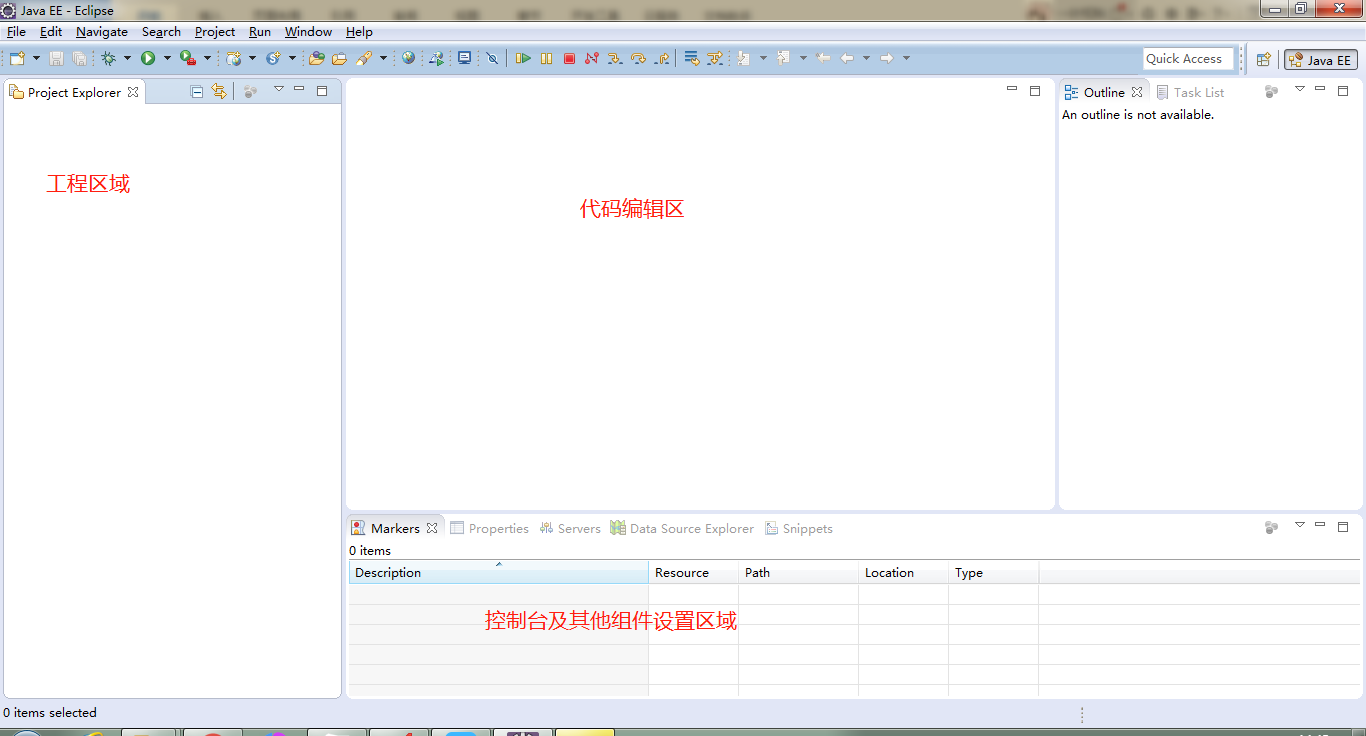
Task: Open the Navigate menu
Action: click(x=102, y=32)
